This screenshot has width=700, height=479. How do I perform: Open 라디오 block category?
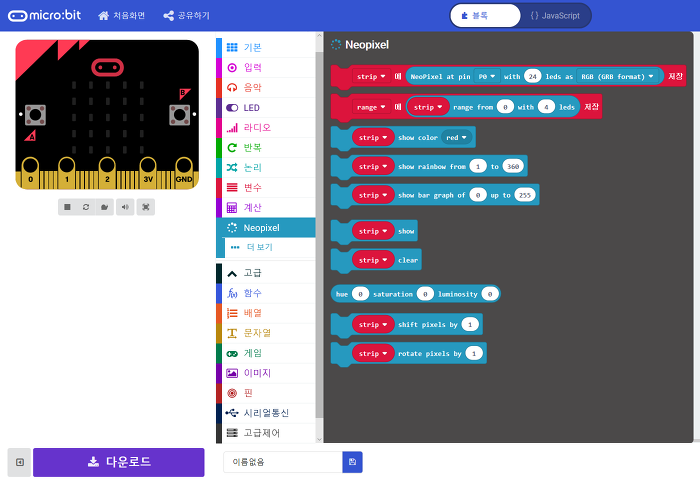[x=266, y=128]
